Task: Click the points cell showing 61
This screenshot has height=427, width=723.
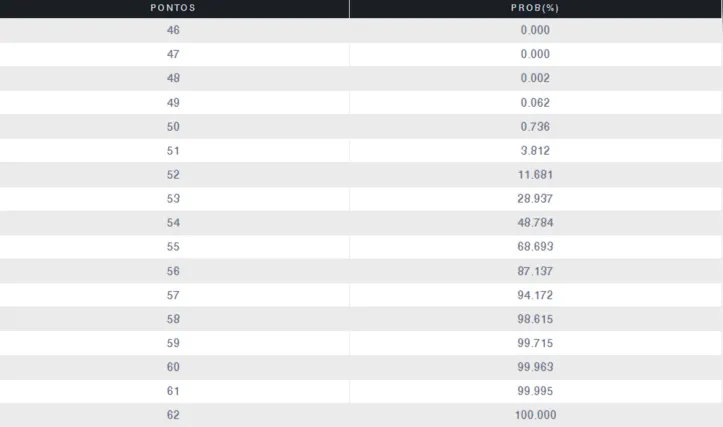Action: pos(174,390)
